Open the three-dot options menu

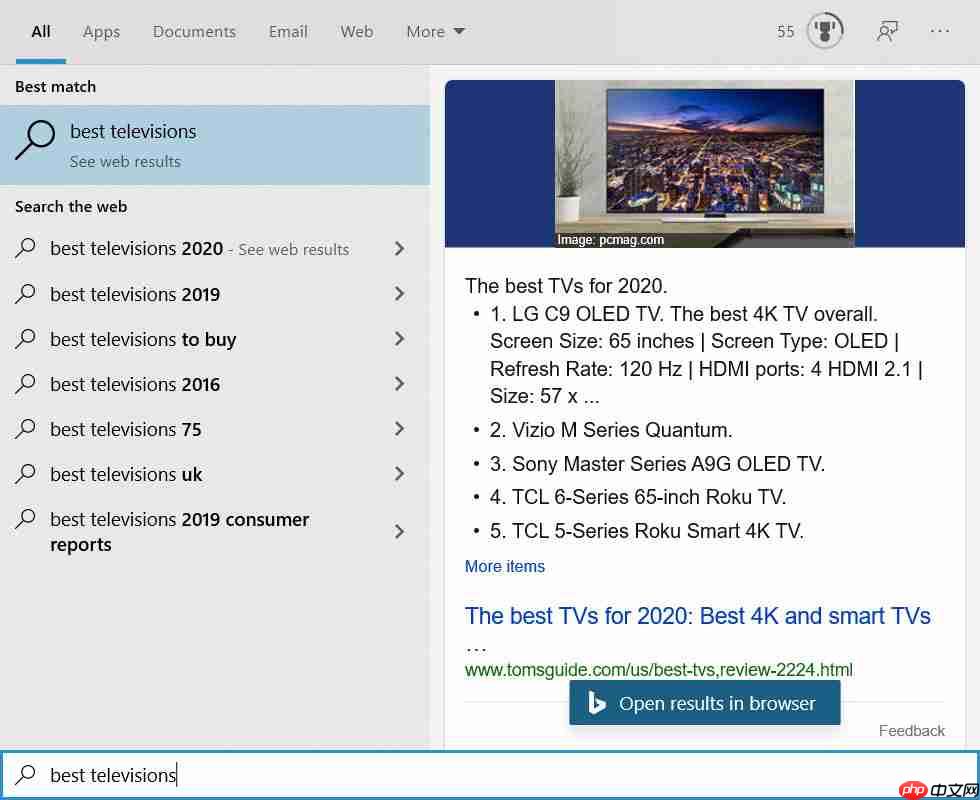click(939, 31)
